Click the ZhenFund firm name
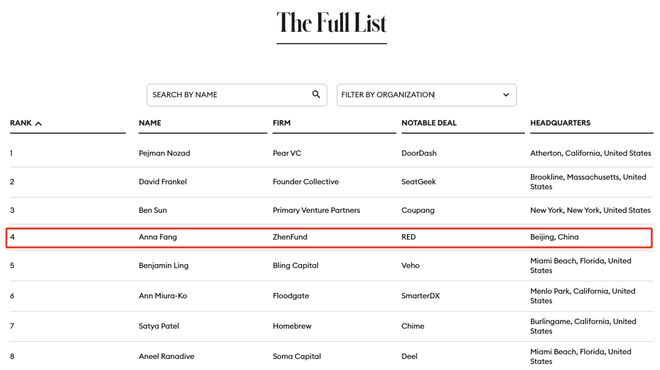This screenshot has width=660, height=370. coord(290,237)
